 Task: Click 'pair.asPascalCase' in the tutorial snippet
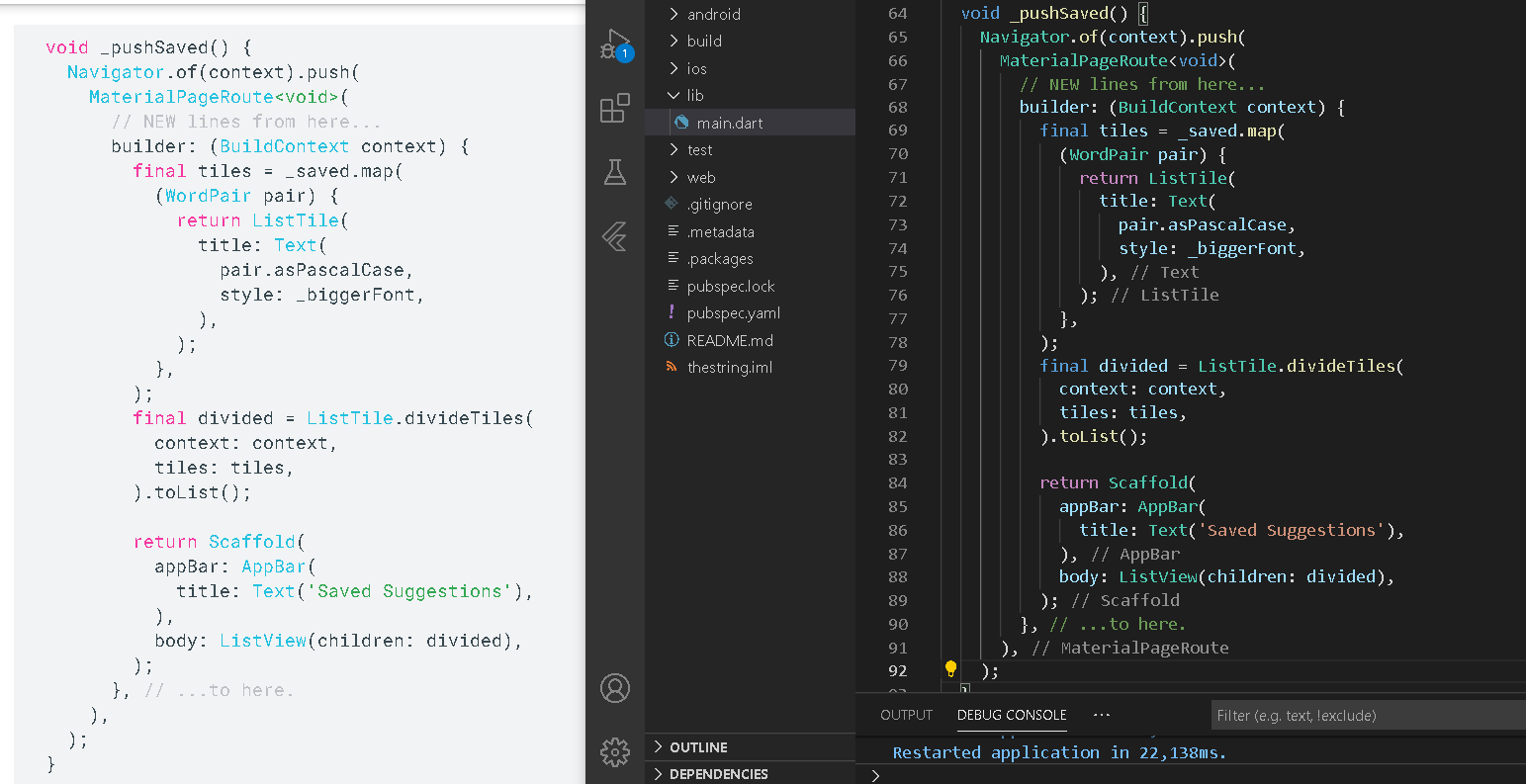pyautogui.click(x=312, y=270)
